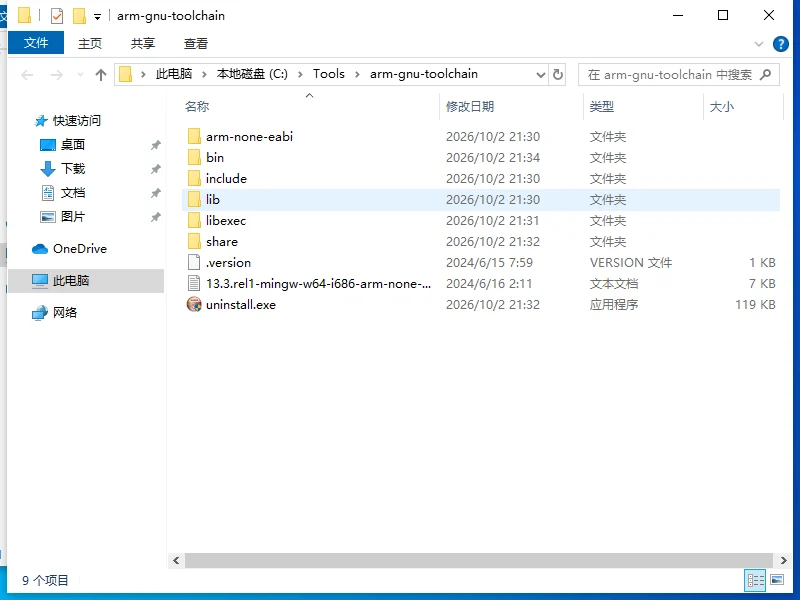Go forward with the forward arrow
This screenshot has height=600, width=800.
point(57,75)
